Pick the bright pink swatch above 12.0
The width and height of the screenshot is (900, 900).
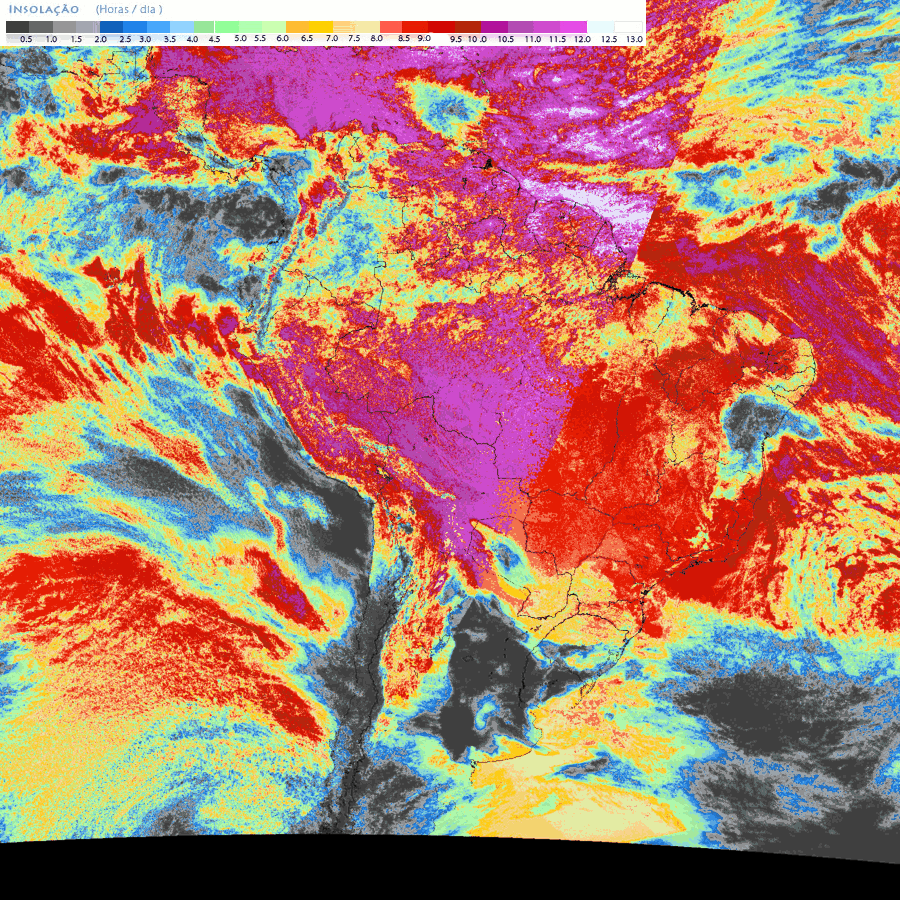573,27
